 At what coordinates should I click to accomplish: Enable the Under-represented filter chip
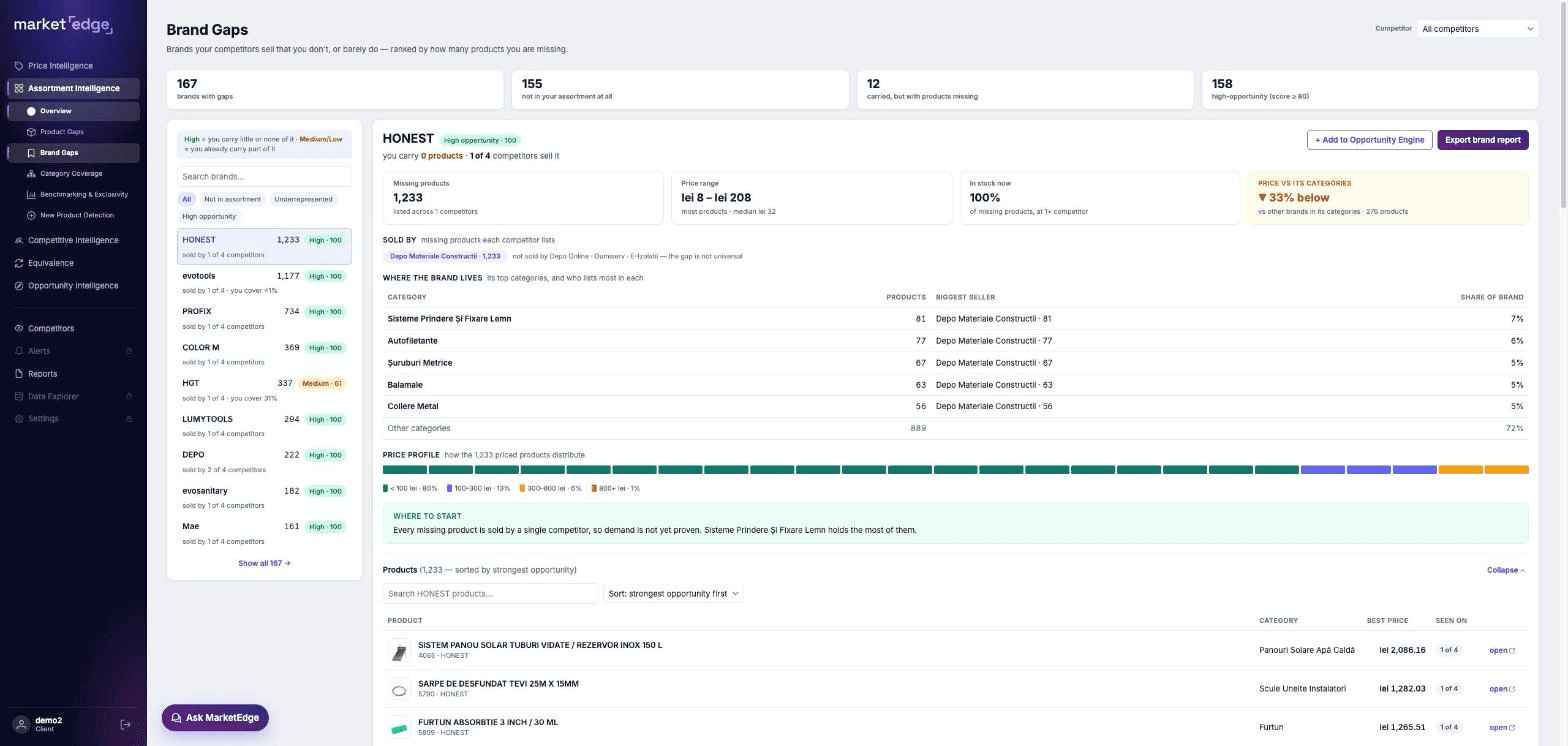click(x=303, y=199)
